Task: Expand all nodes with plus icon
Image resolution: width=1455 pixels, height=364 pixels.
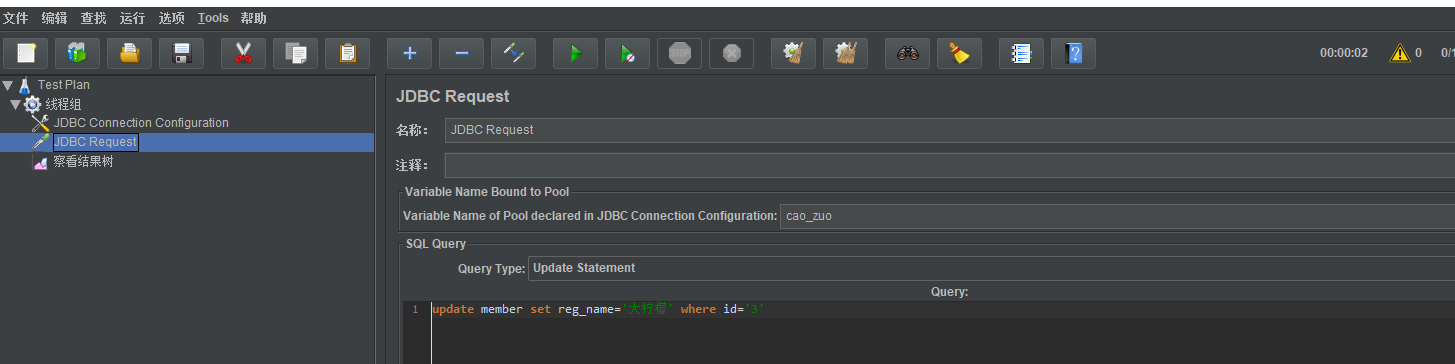Action: pyautogui.click(x=409, y=53)
